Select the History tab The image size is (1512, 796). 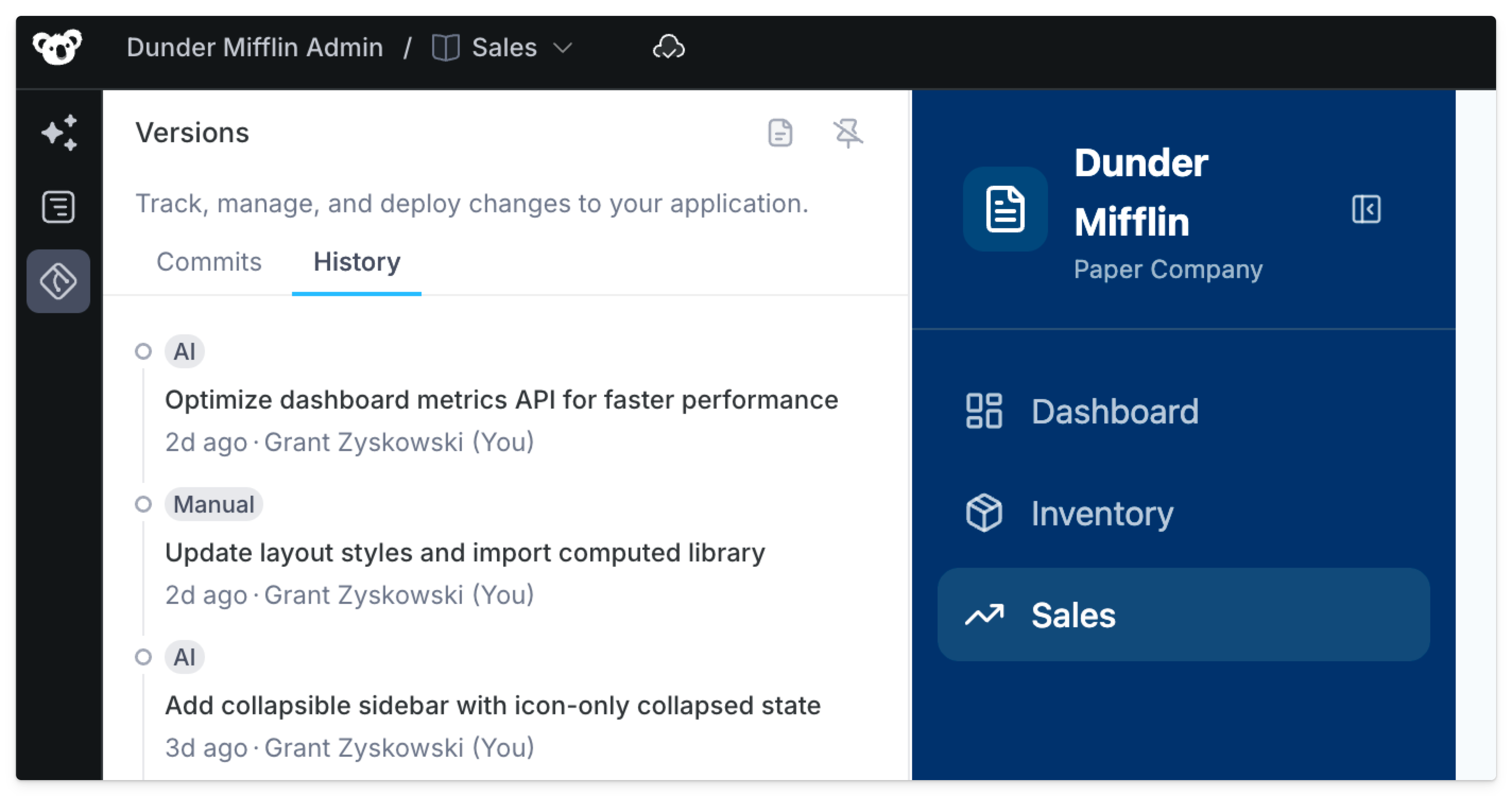[357, 262]
